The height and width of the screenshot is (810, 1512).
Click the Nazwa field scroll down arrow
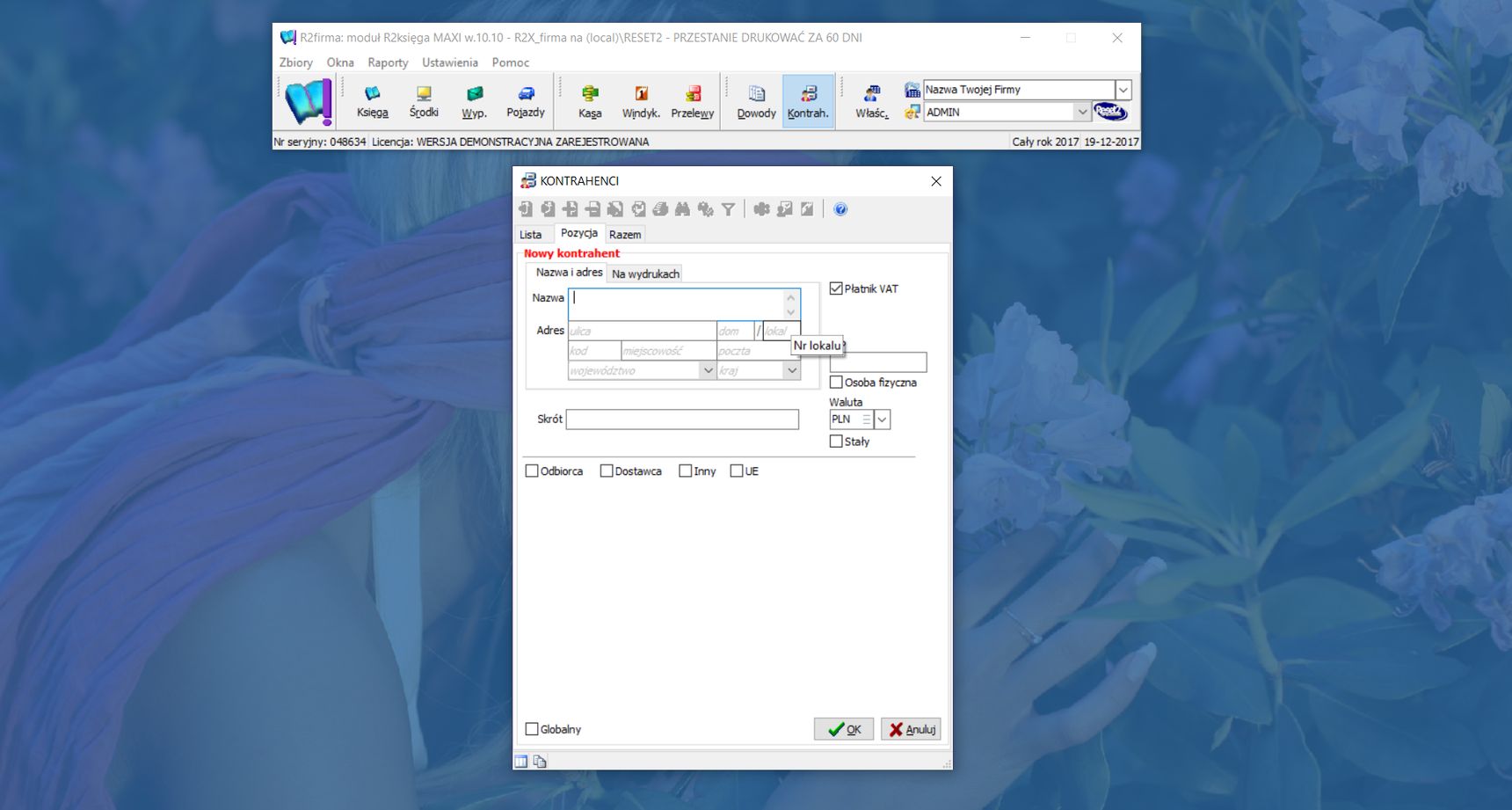(791, 312)
